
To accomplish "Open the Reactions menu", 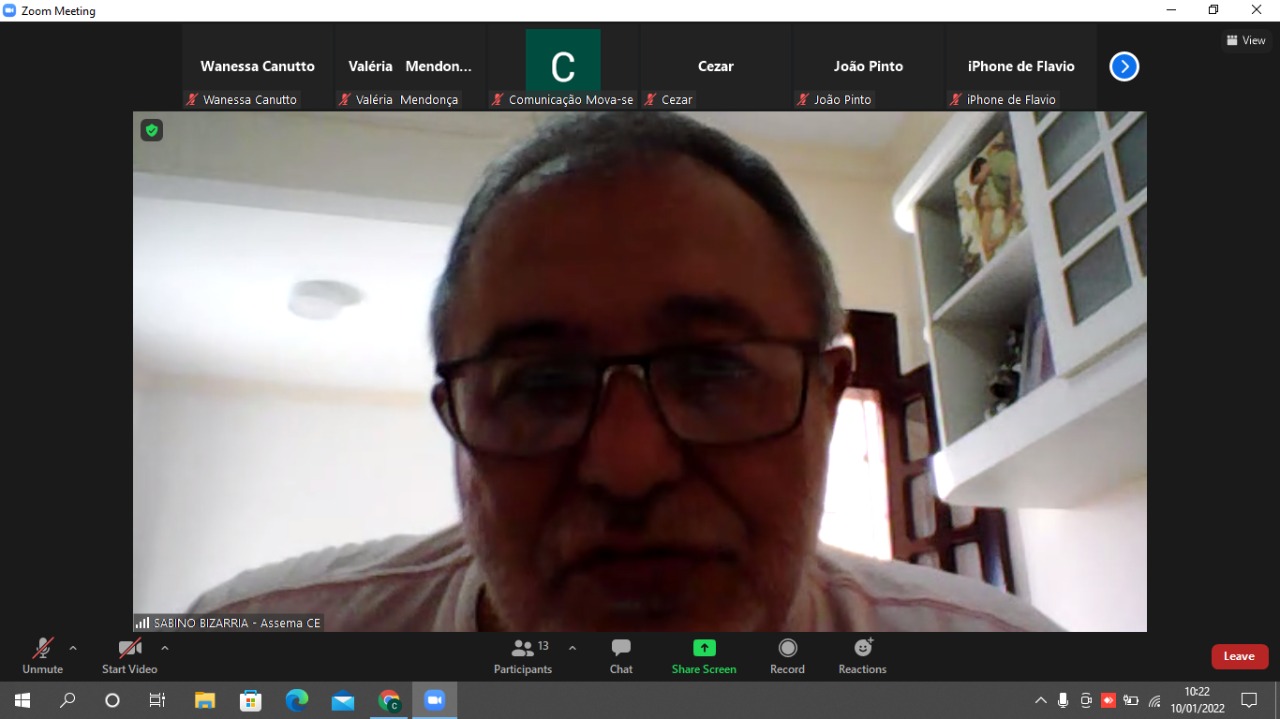I will (862, 656).
